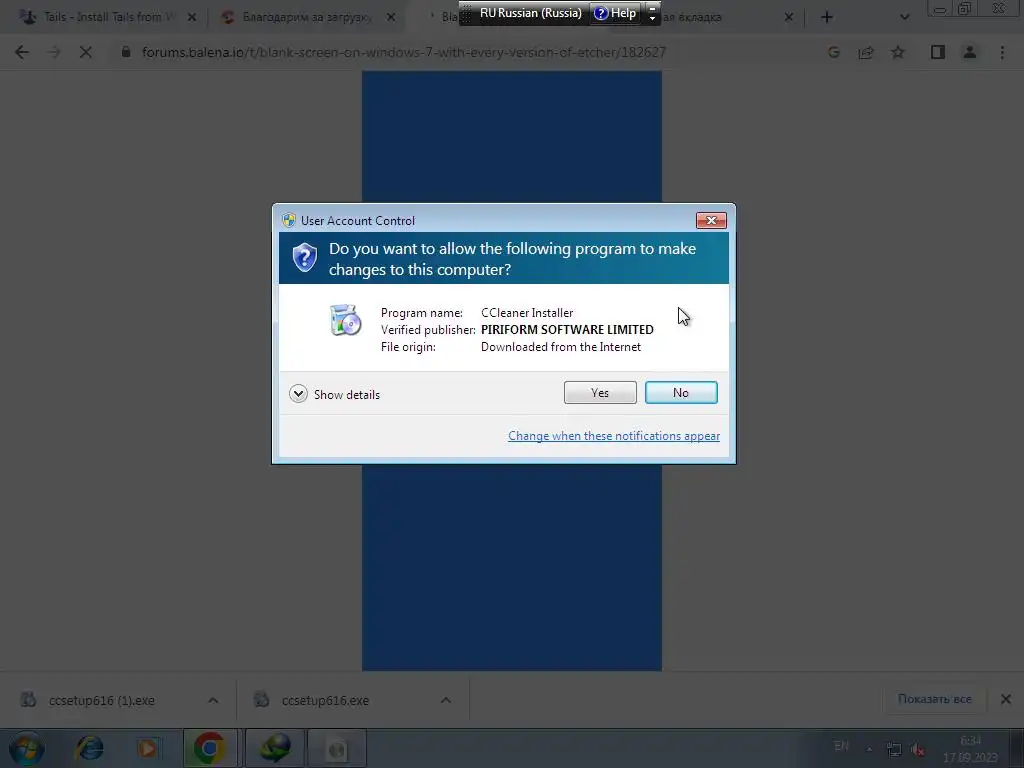
Task: Open language bar options arrow
Action: (652, 18)
